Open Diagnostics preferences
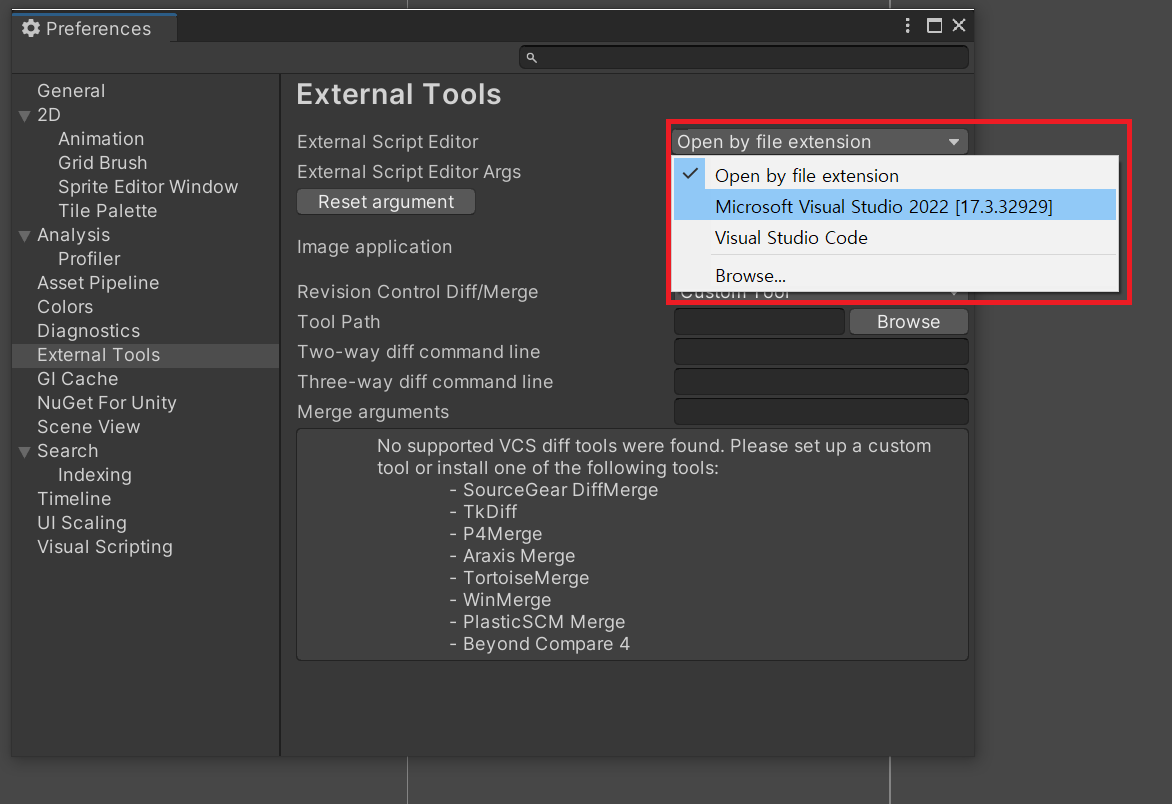The height and width of the screenshot is (804, 1172). [x=88, y=331]
